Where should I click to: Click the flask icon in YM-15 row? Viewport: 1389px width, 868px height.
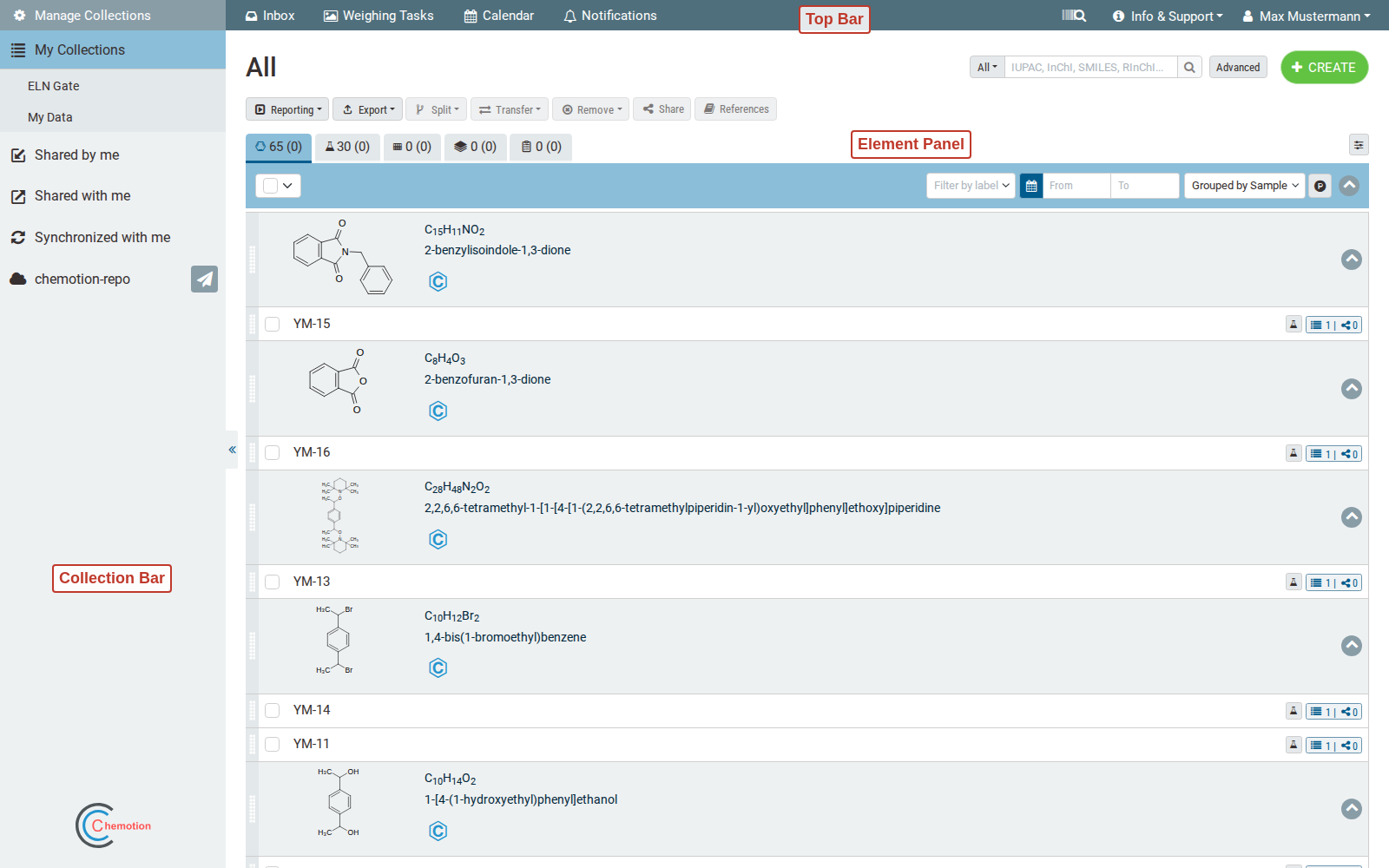point(1294,325)
